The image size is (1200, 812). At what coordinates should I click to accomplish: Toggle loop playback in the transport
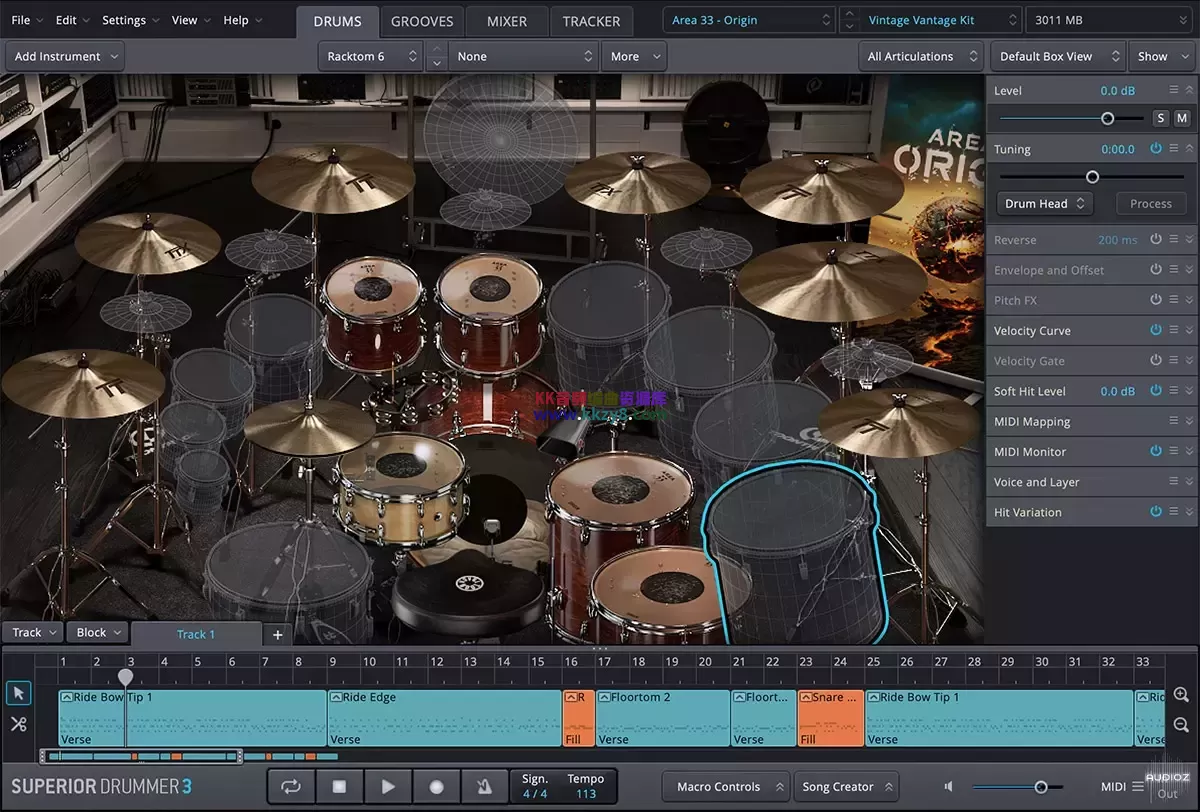point(291,787)
